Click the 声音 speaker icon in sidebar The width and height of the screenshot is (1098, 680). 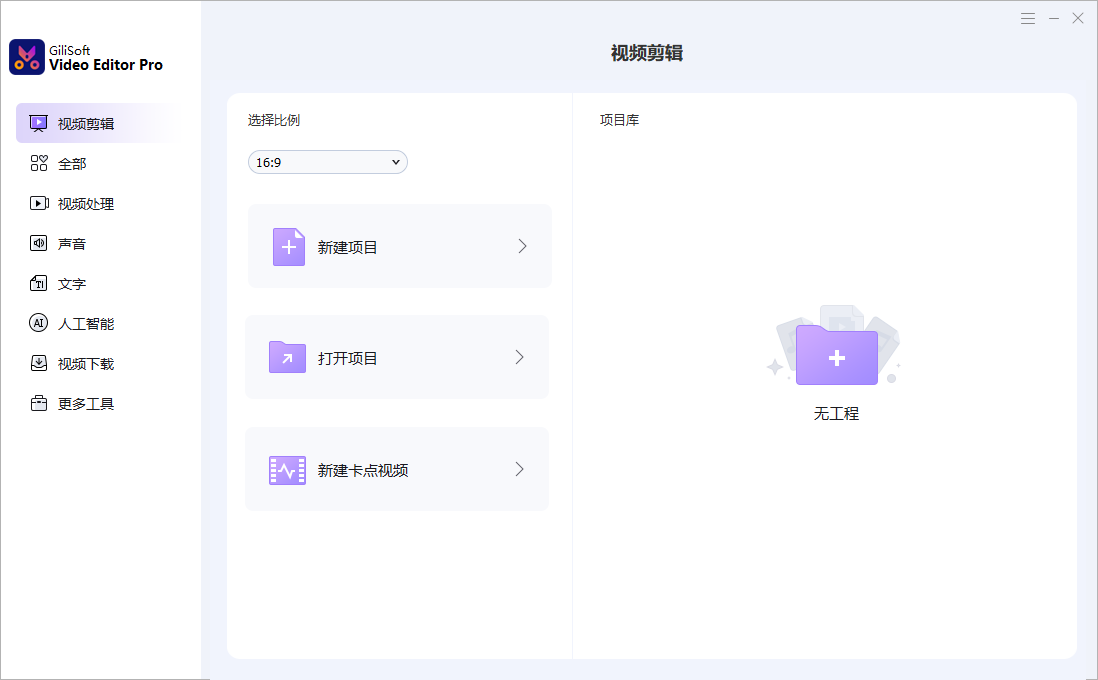click(39, 244)
